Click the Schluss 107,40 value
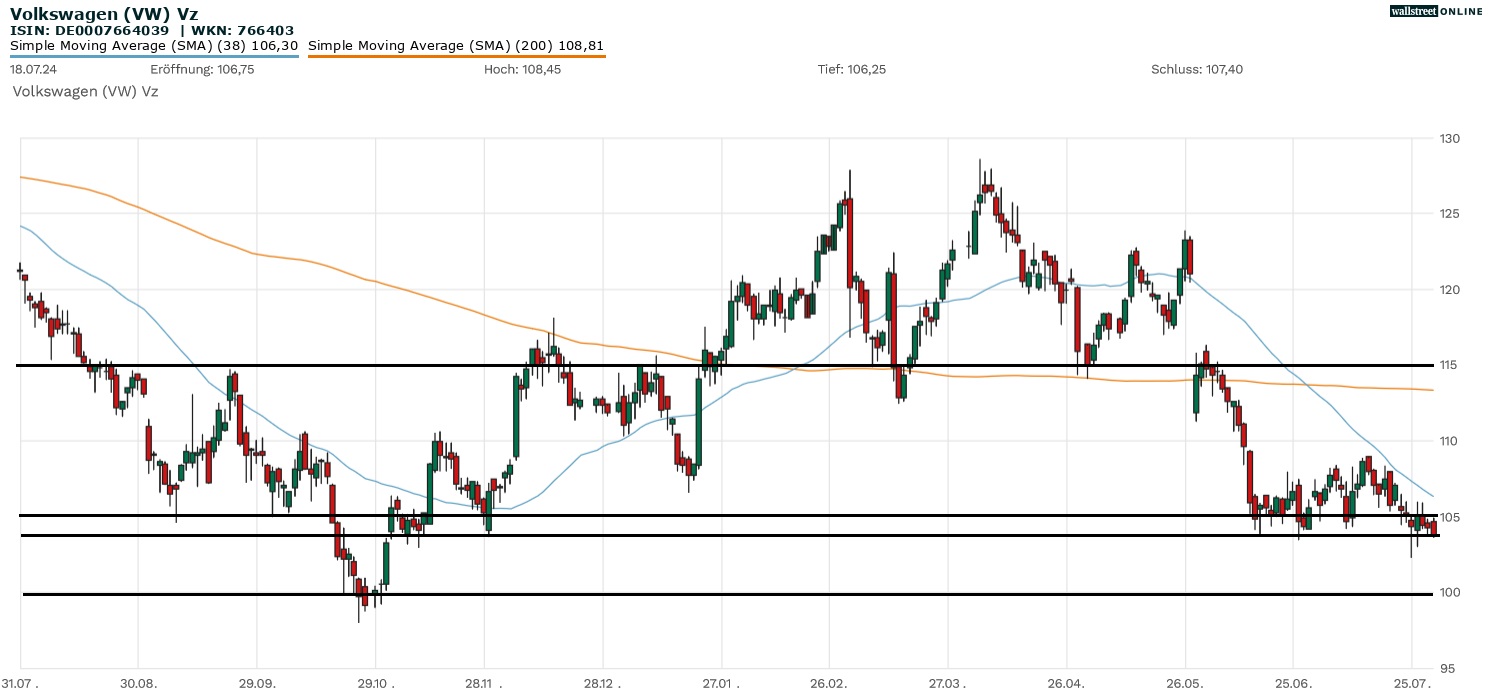Screen dimensions: 1490x689 pos(1196,70)
